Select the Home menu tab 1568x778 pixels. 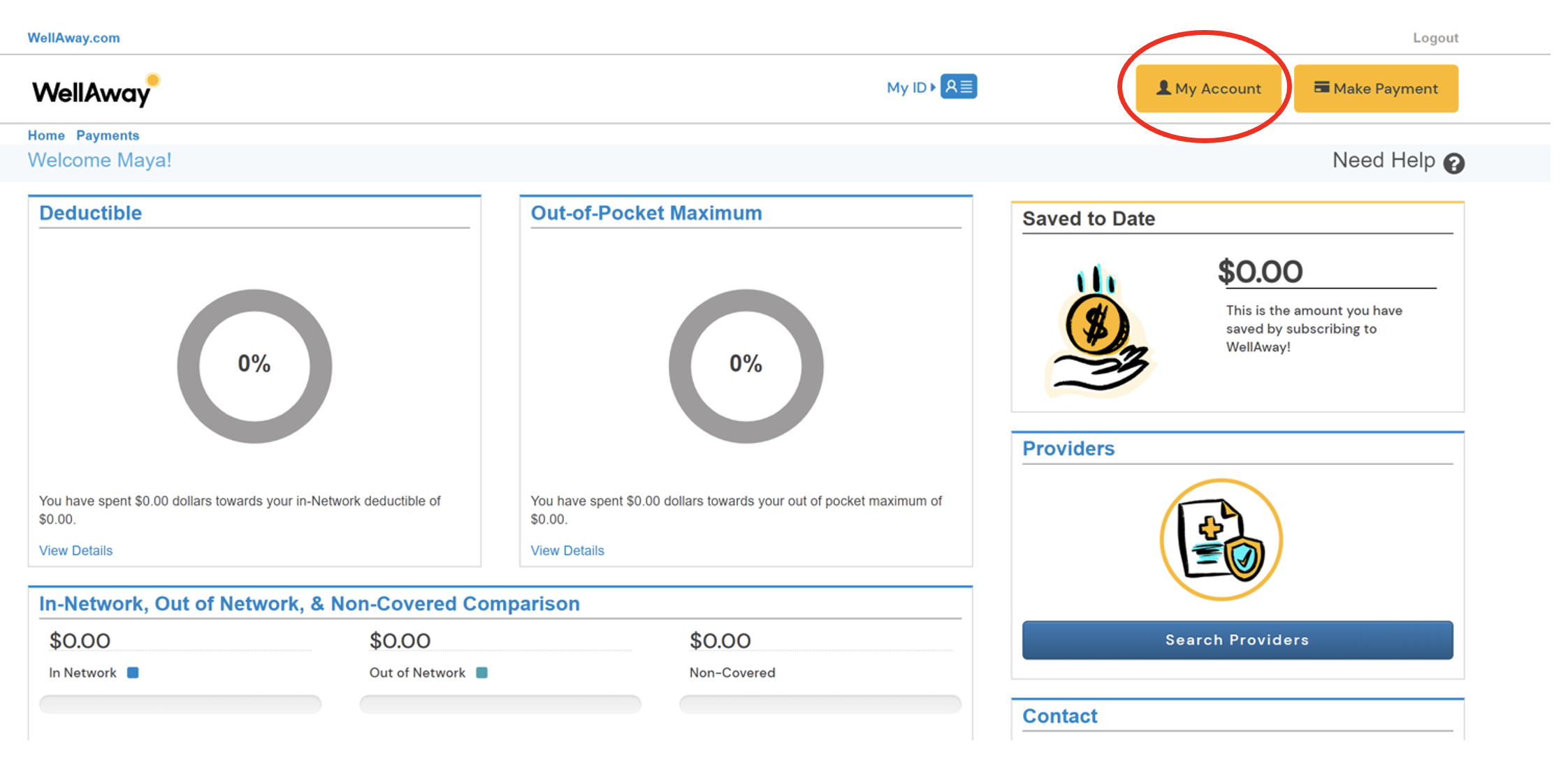click(46, 135)
